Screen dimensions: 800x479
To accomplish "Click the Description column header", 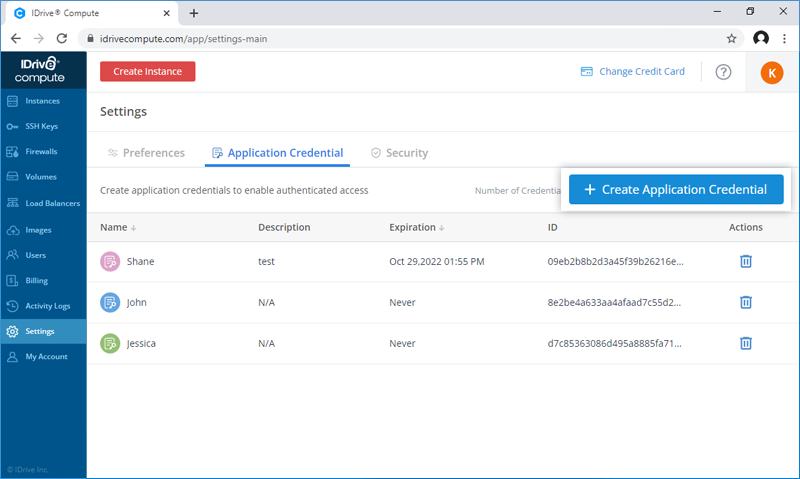I will coord(284,228).
